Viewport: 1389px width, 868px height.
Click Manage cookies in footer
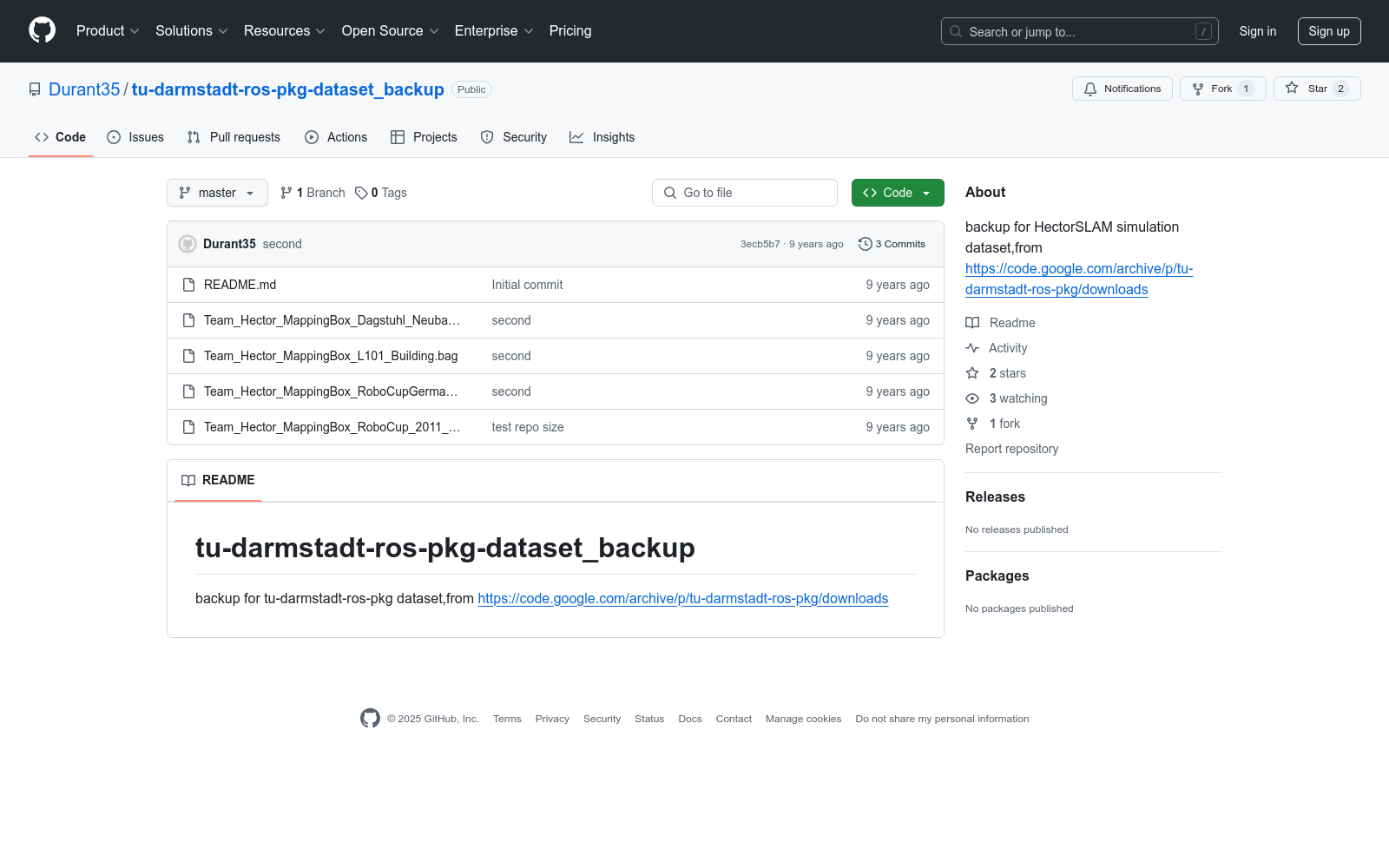pos(803,719)
